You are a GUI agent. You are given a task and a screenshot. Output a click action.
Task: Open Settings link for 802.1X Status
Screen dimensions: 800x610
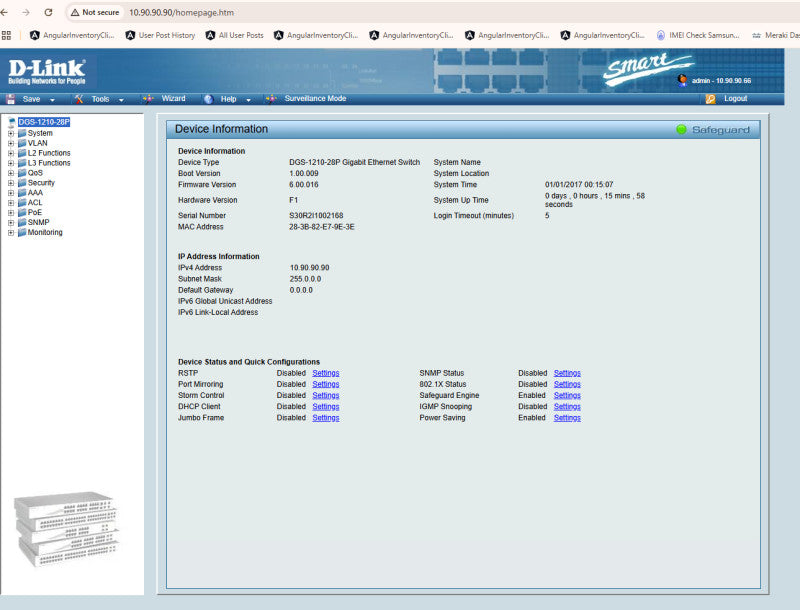[567, 385]
